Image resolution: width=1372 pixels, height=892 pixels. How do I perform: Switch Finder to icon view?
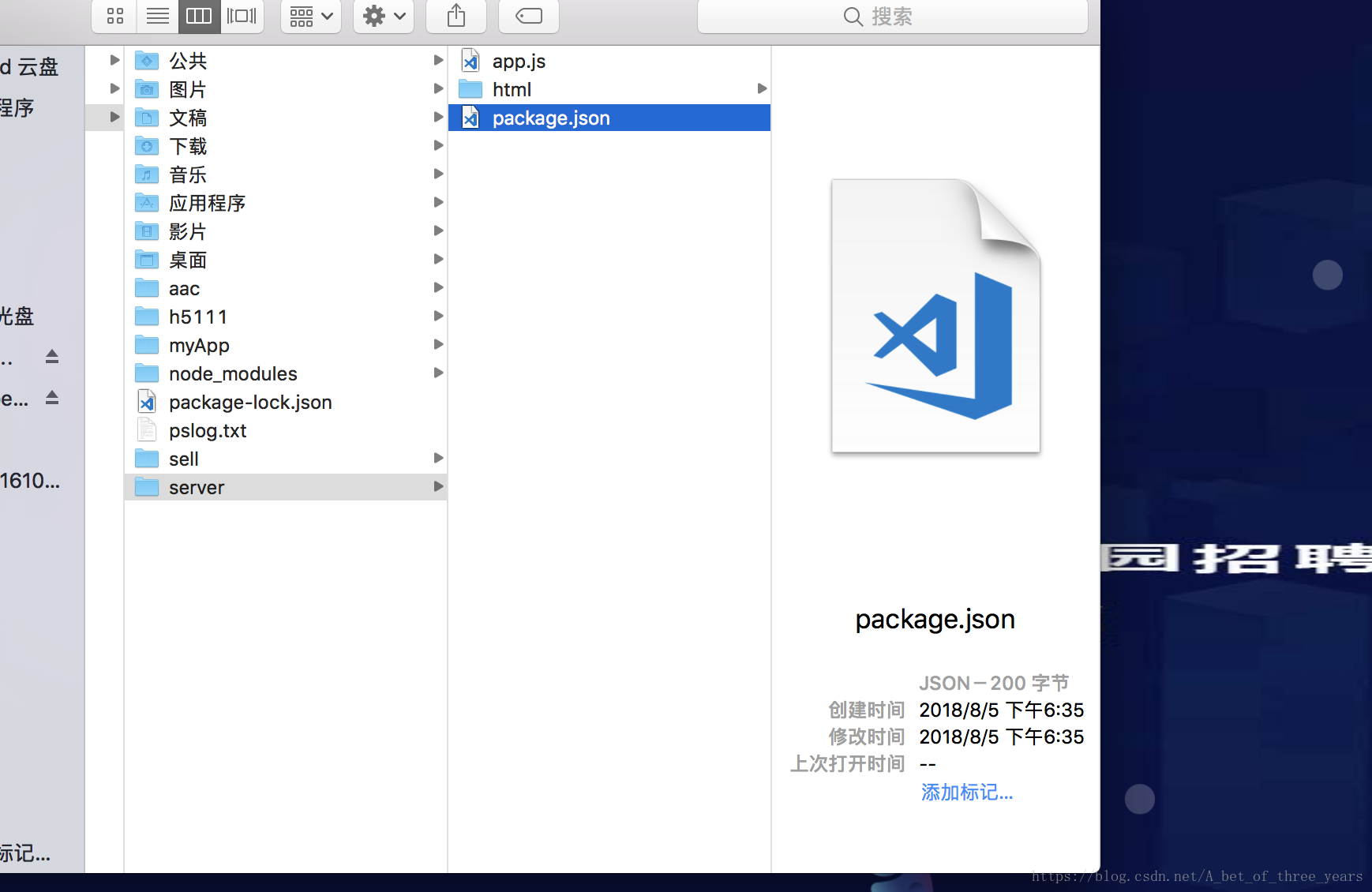pos(115,16)
